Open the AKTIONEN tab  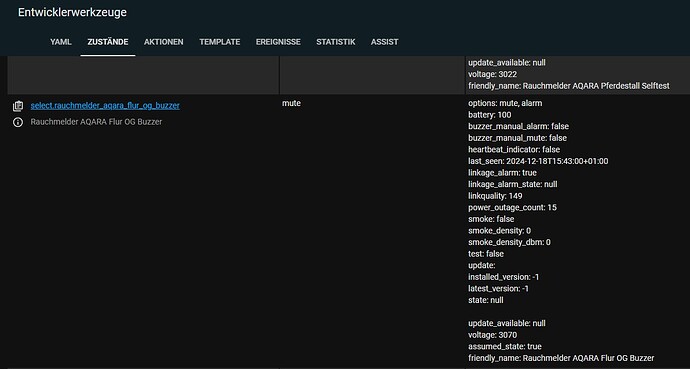(x=164, y=42)
